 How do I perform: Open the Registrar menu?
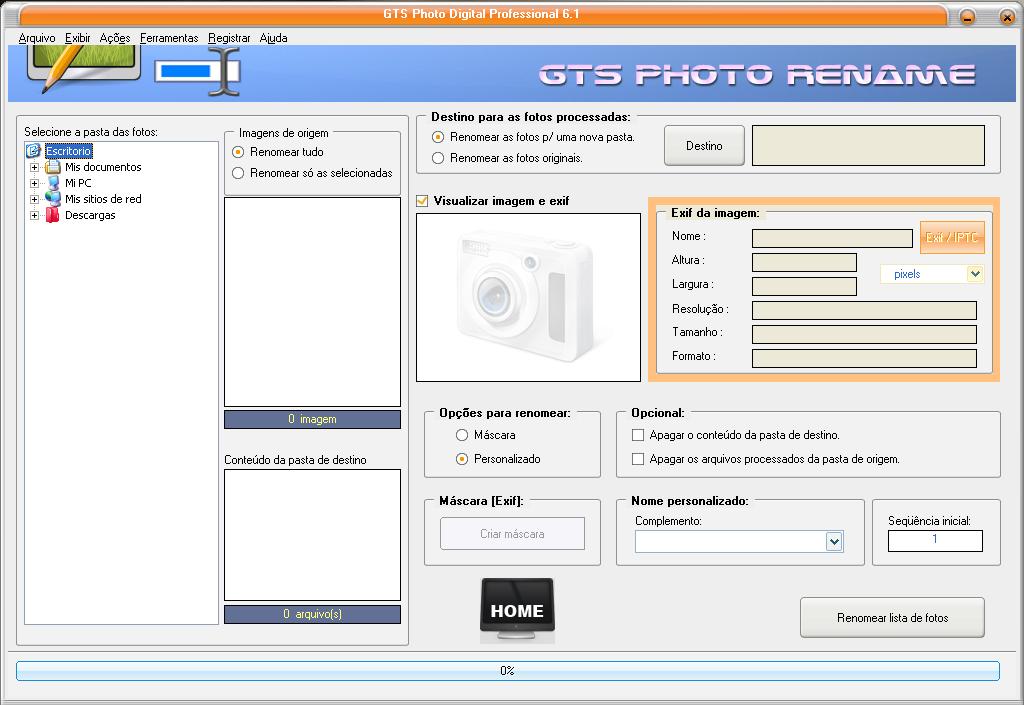(x=229, y=38)
